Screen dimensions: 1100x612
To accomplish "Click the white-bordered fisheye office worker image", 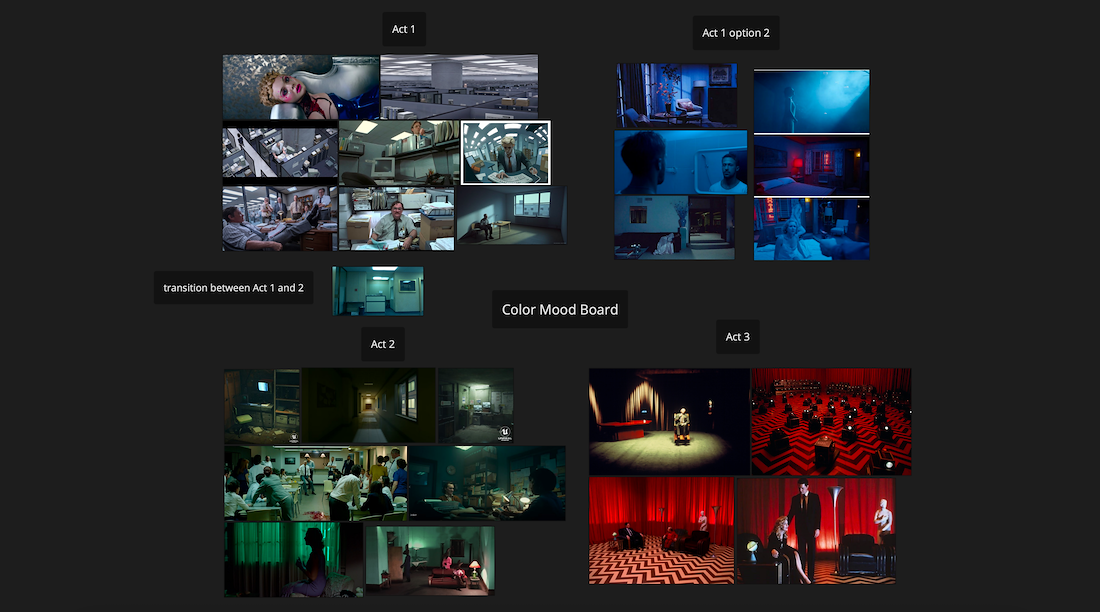I will tap(505, 152).
